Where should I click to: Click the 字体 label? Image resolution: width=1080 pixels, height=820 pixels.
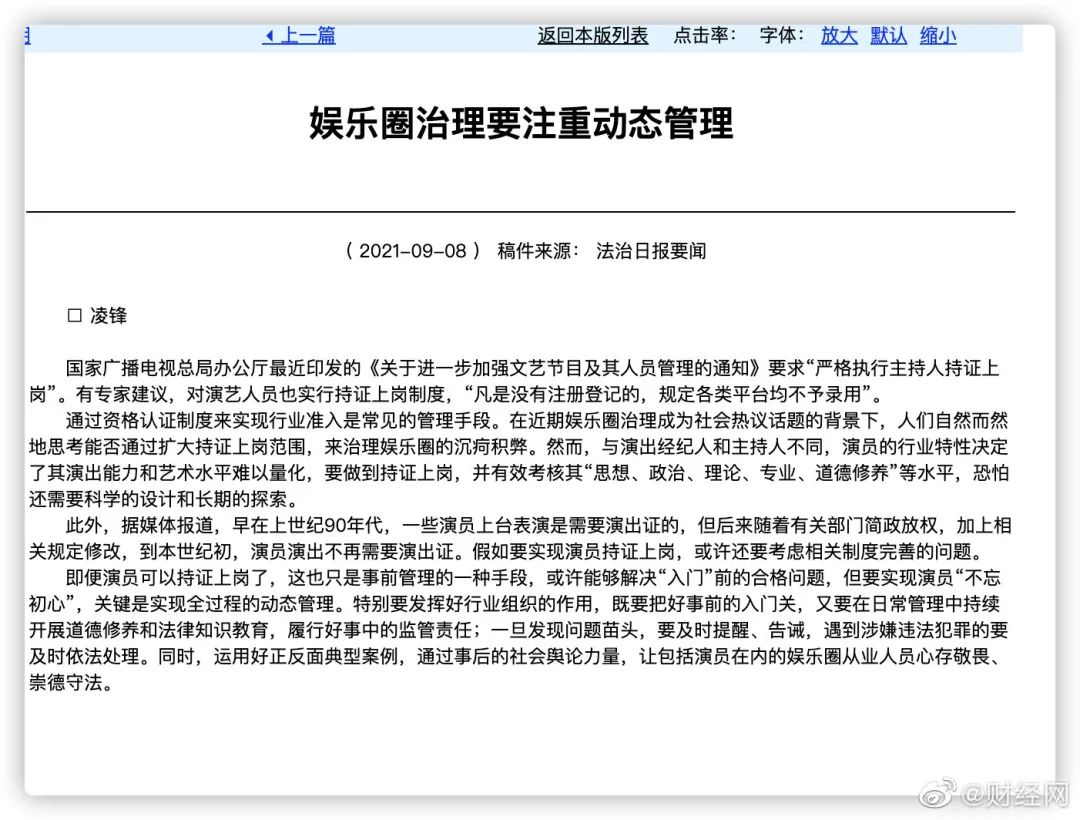[x=781, y=36]
